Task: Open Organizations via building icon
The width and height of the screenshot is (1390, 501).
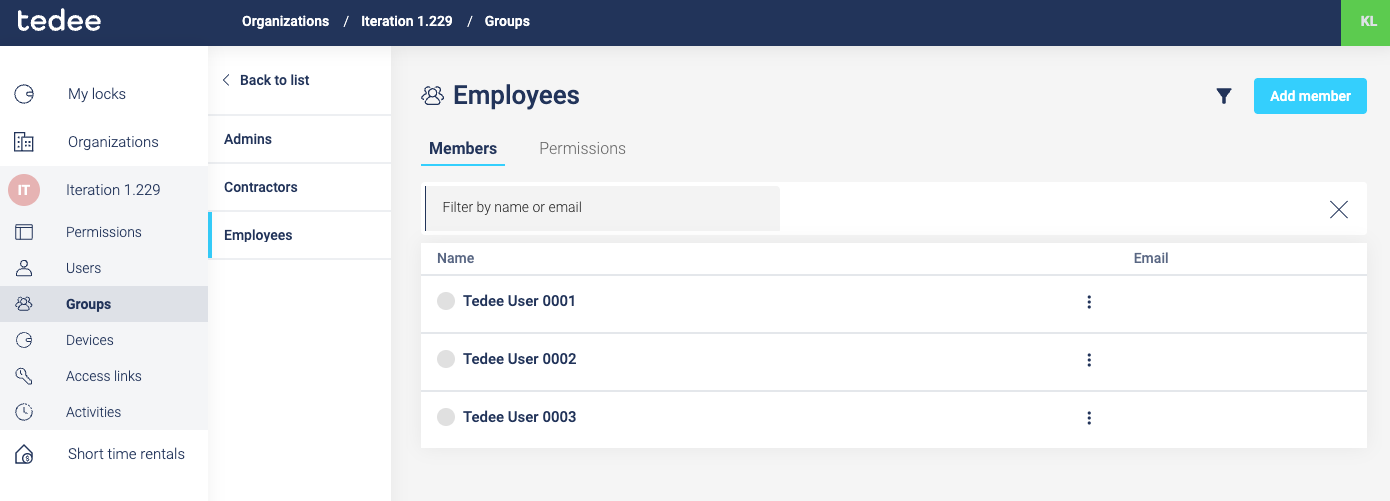Action: tap(24, 142)
